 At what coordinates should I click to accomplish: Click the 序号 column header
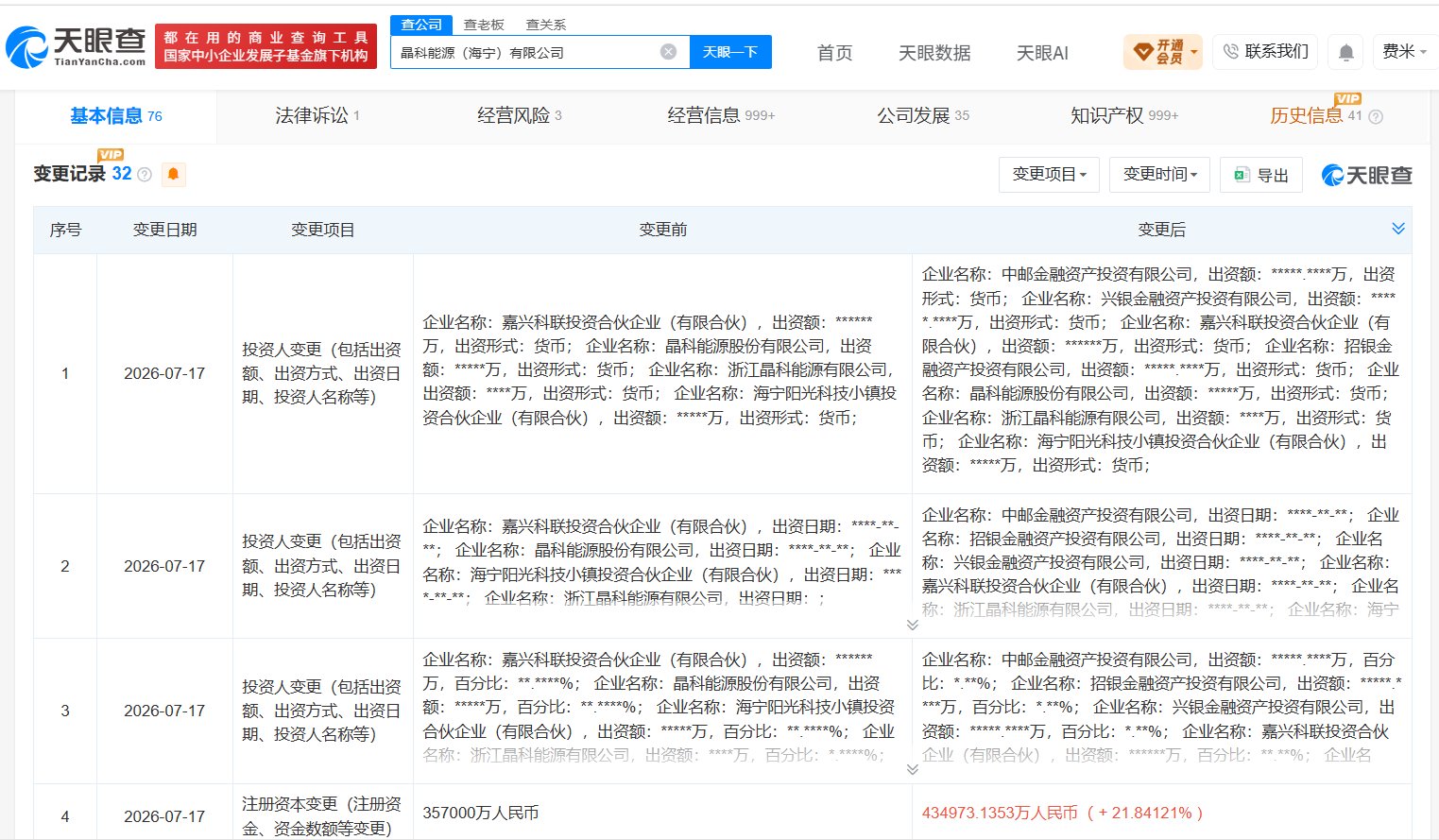pyautogui.click(x=65, y=230)
